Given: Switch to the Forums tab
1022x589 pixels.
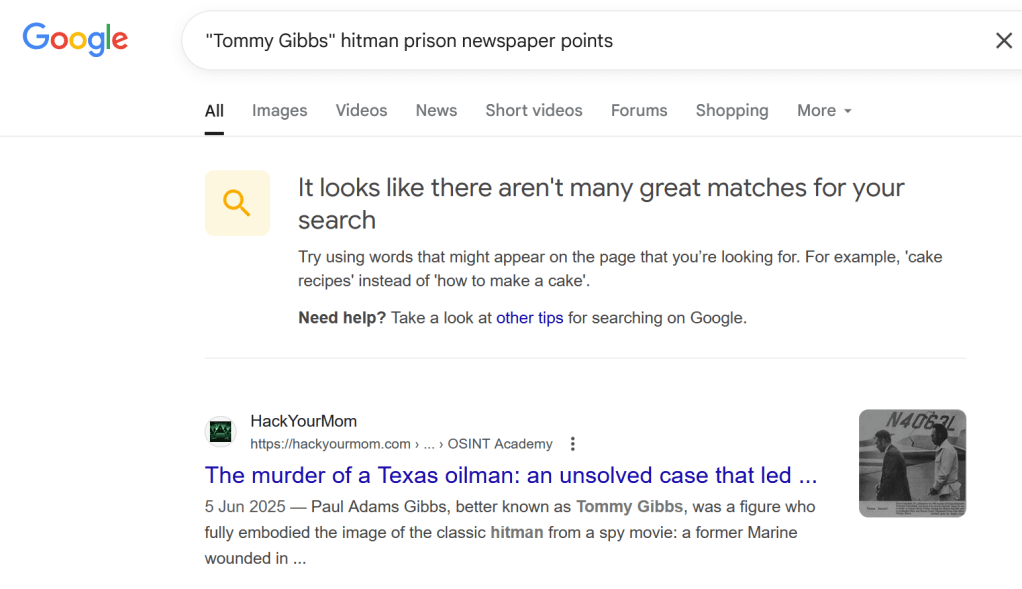Looking at the screenshot, I should click(x=639, y=111).
